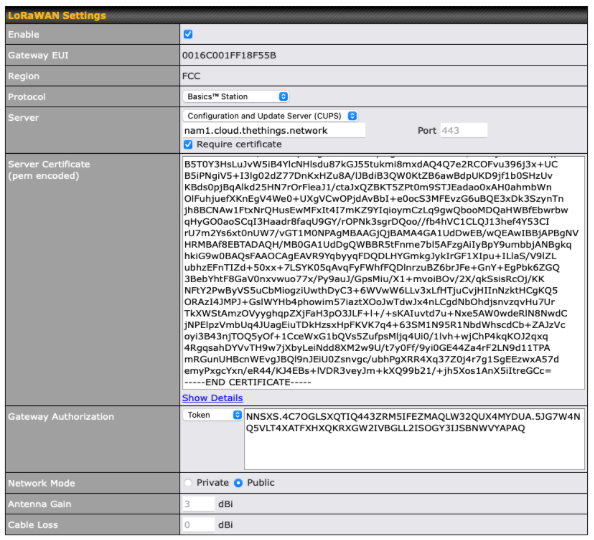This screenshot has height=540, width=594.
Task: Toggle the Enable LoRaWAN checkbox
Action: click(188, 34)
